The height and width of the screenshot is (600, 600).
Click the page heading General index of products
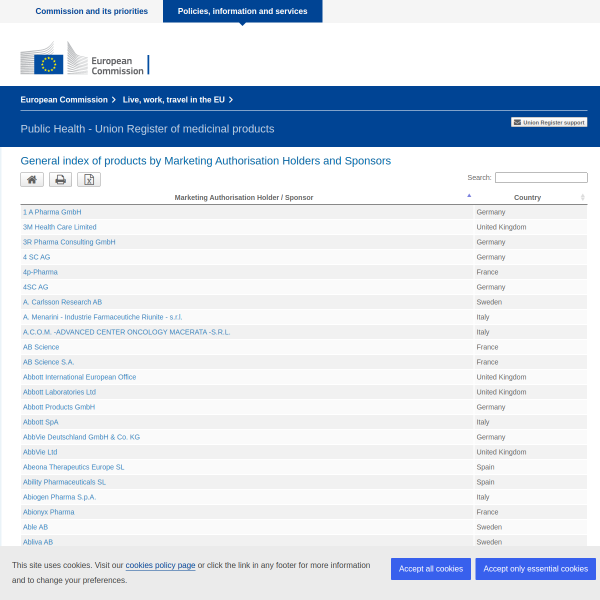pyautogui.click(x=205, y=161)
